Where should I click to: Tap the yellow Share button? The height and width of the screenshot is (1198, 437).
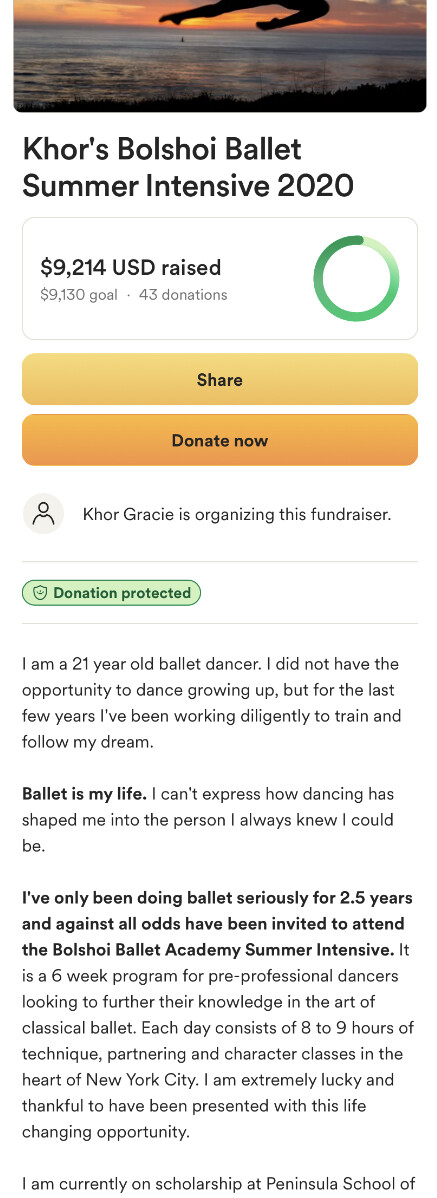220,379
